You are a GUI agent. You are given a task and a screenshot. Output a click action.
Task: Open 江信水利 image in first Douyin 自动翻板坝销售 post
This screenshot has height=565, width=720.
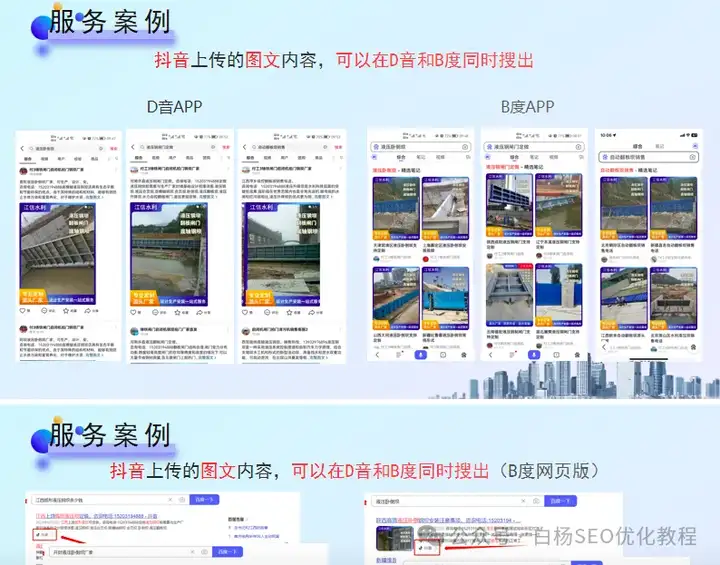tap(281, 254)
